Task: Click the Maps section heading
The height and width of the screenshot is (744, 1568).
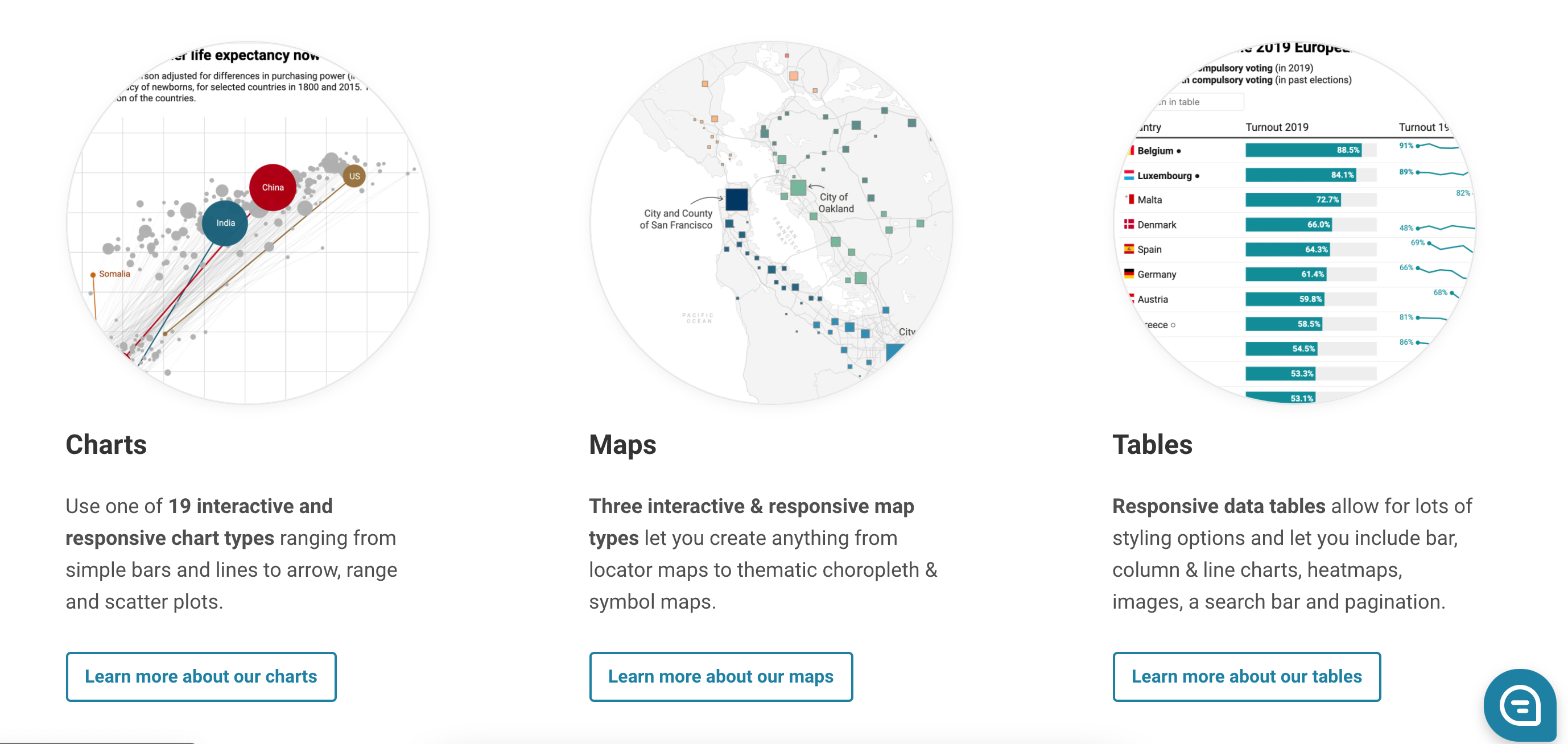Action: [622, 444]
